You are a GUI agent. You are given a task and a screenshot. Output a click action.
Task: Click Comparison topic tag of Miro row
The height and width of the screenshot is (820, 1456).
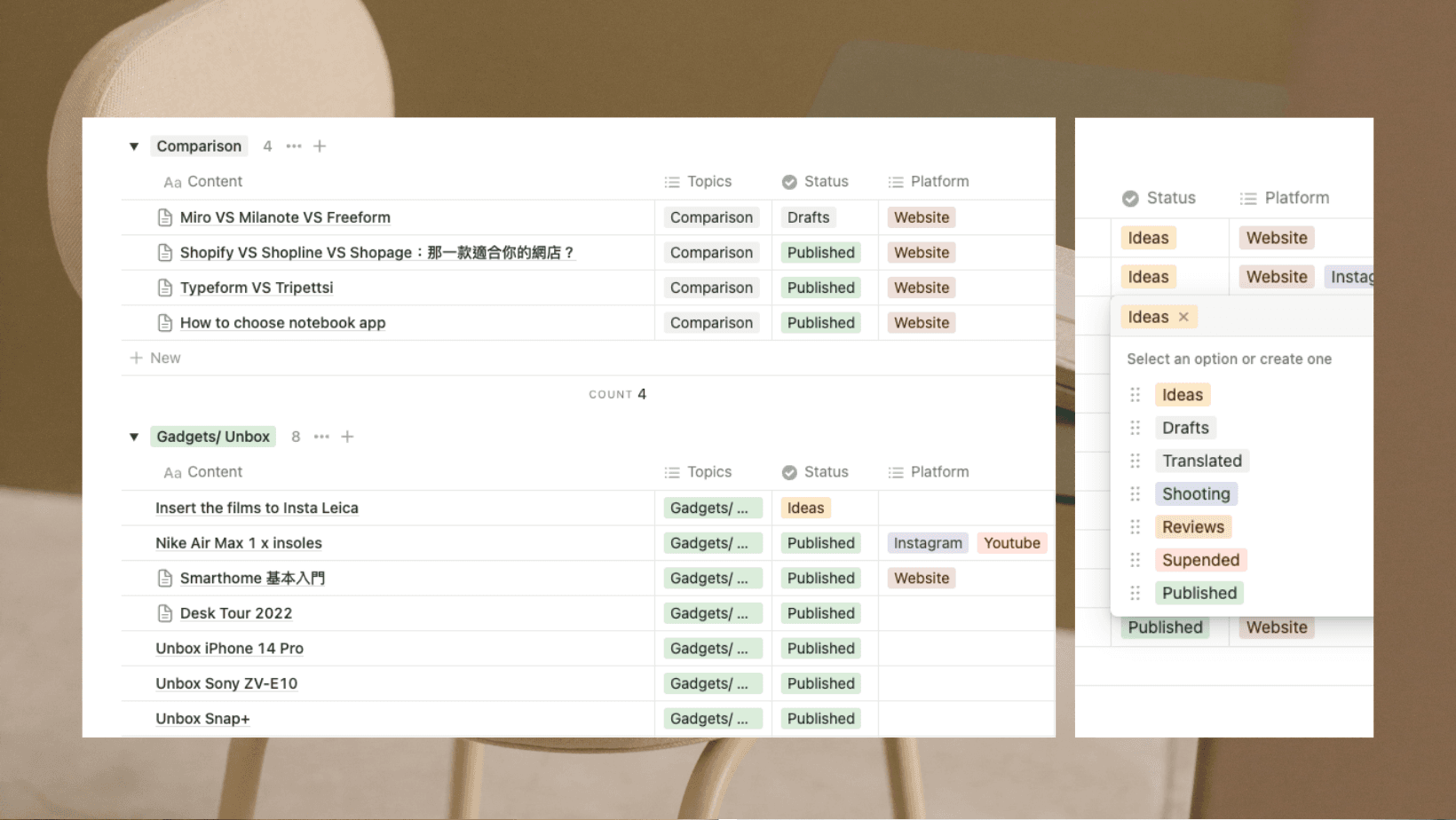coord(711,217)
